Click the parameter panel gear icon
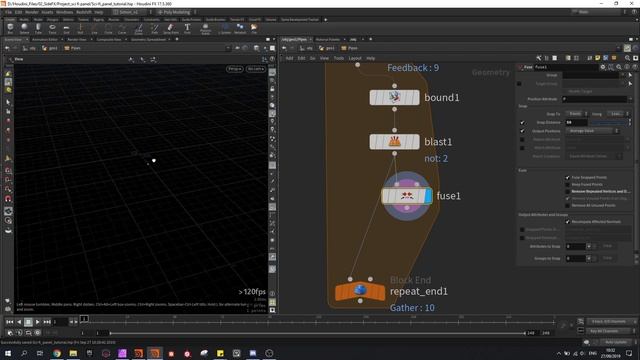 [x=602, y=67]
